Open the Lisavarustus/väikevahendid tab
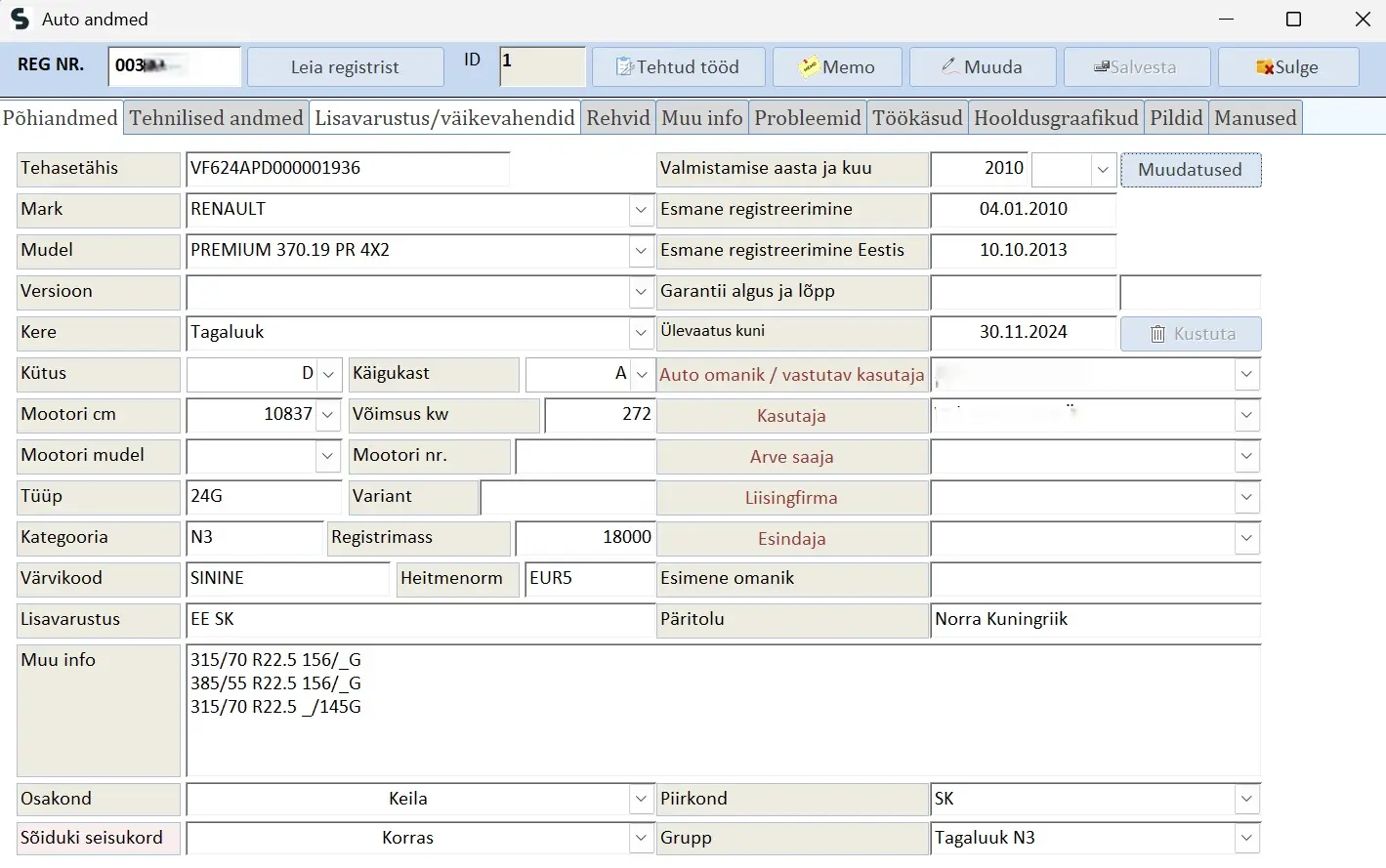 tap(444, 118)
